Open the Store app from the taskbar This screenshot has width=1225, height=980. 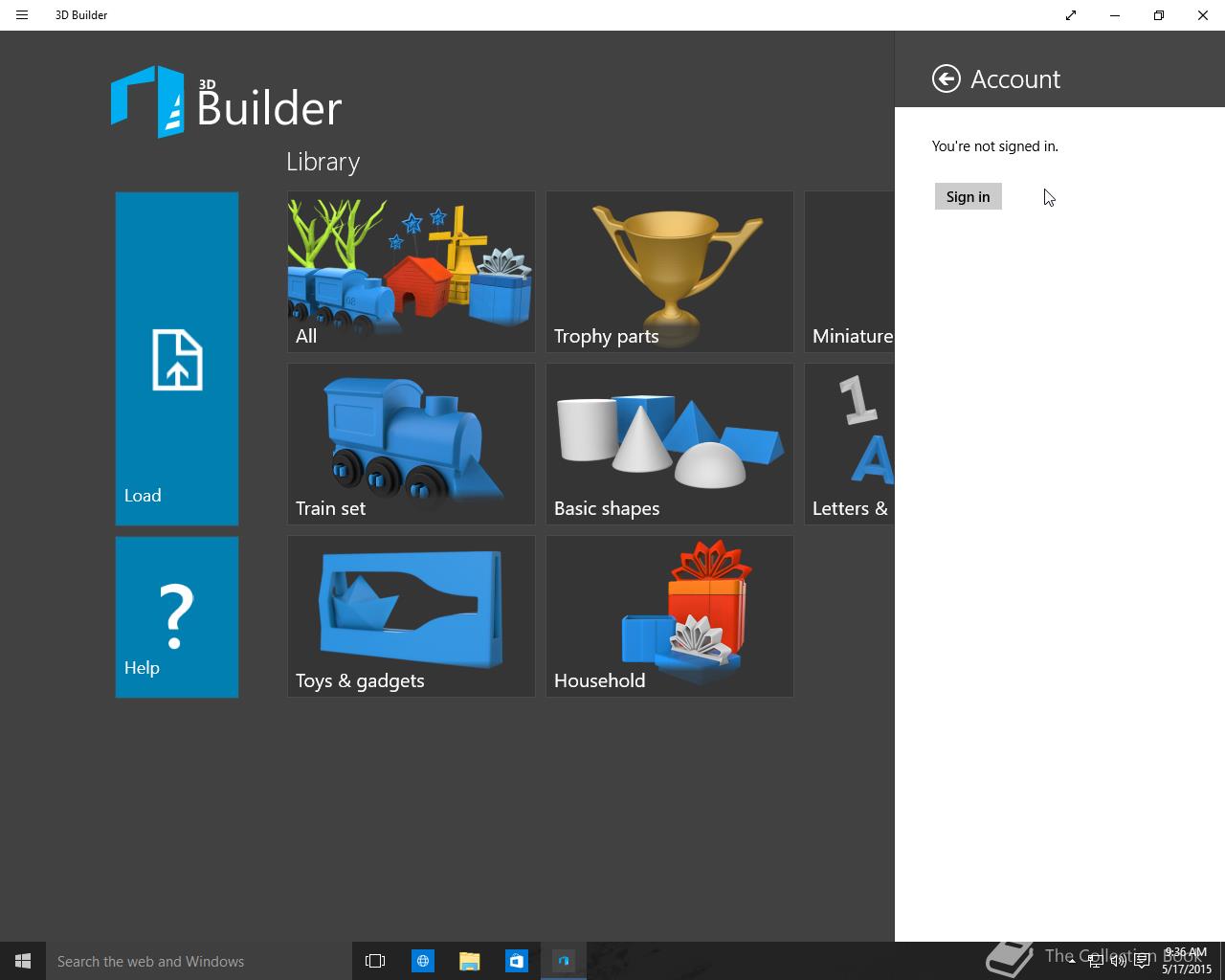[x=516, y=961]
